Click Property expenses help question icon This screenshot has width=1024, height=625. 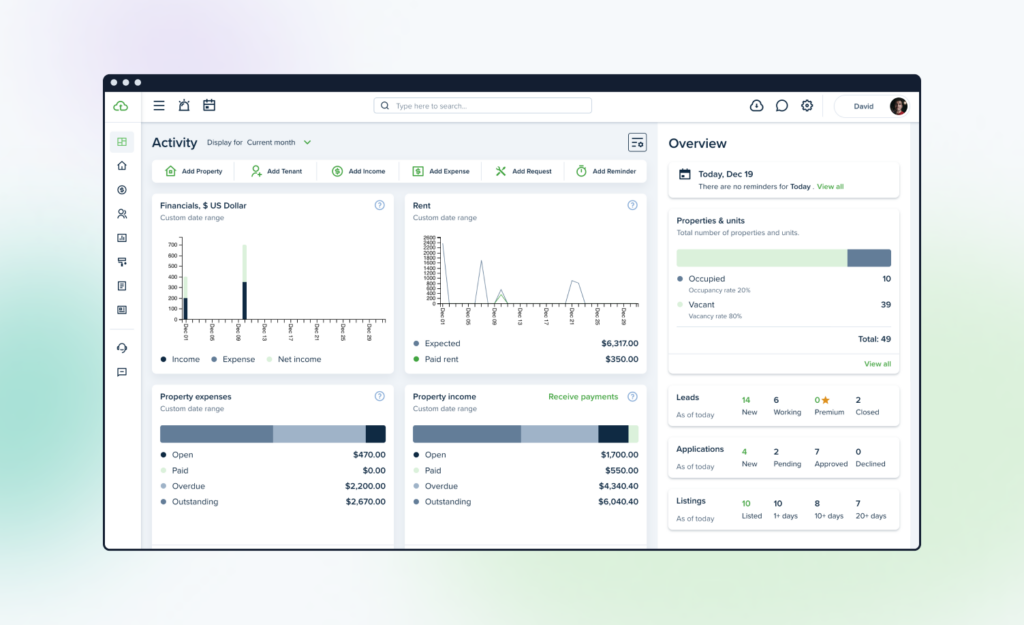point(379,396)
